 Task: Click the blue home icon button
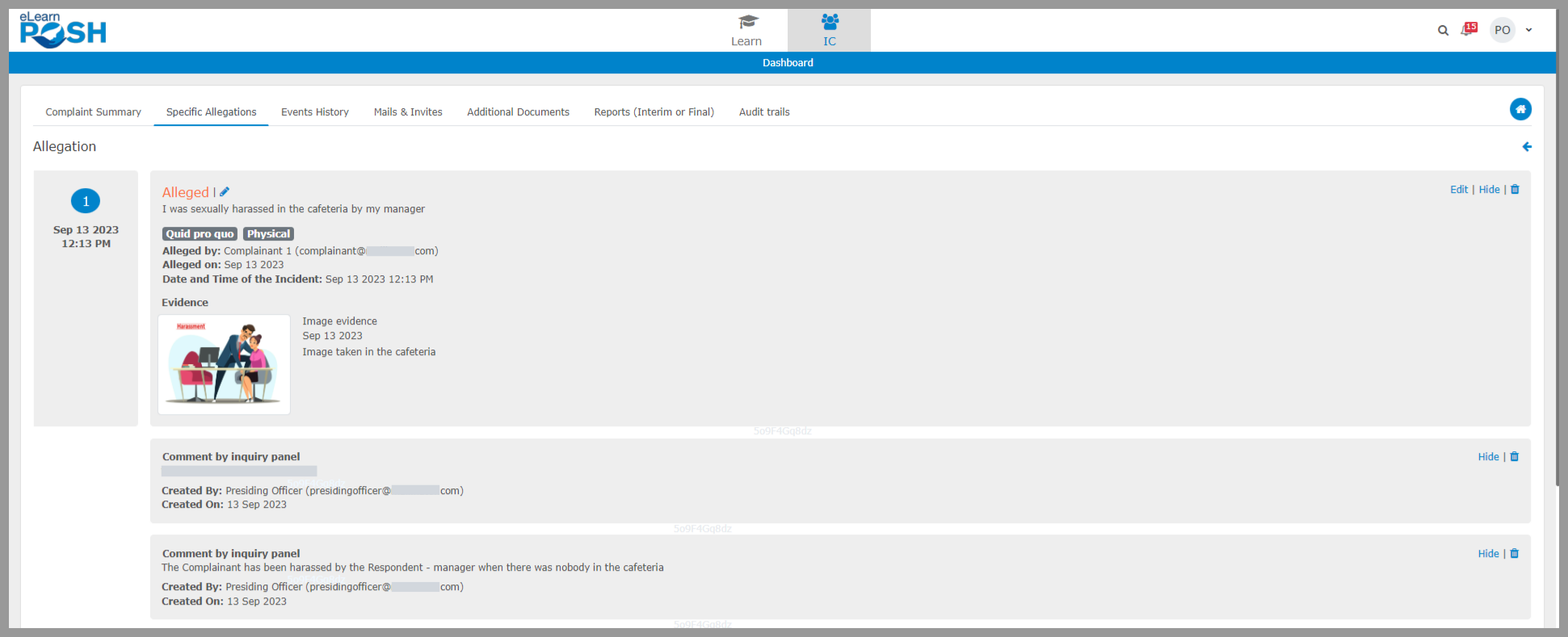pyautogui.click(x=1520, y=109)
